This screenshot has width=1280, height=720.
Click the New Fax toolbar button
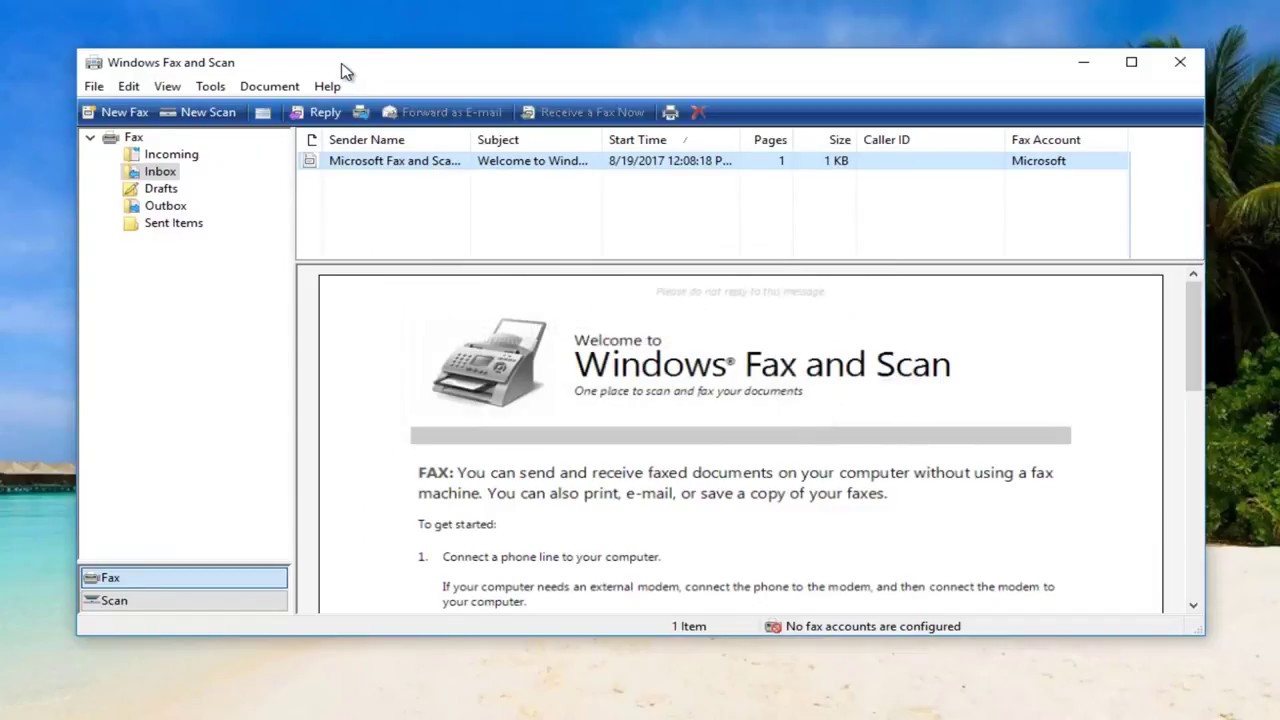click(x=115, y=112)
